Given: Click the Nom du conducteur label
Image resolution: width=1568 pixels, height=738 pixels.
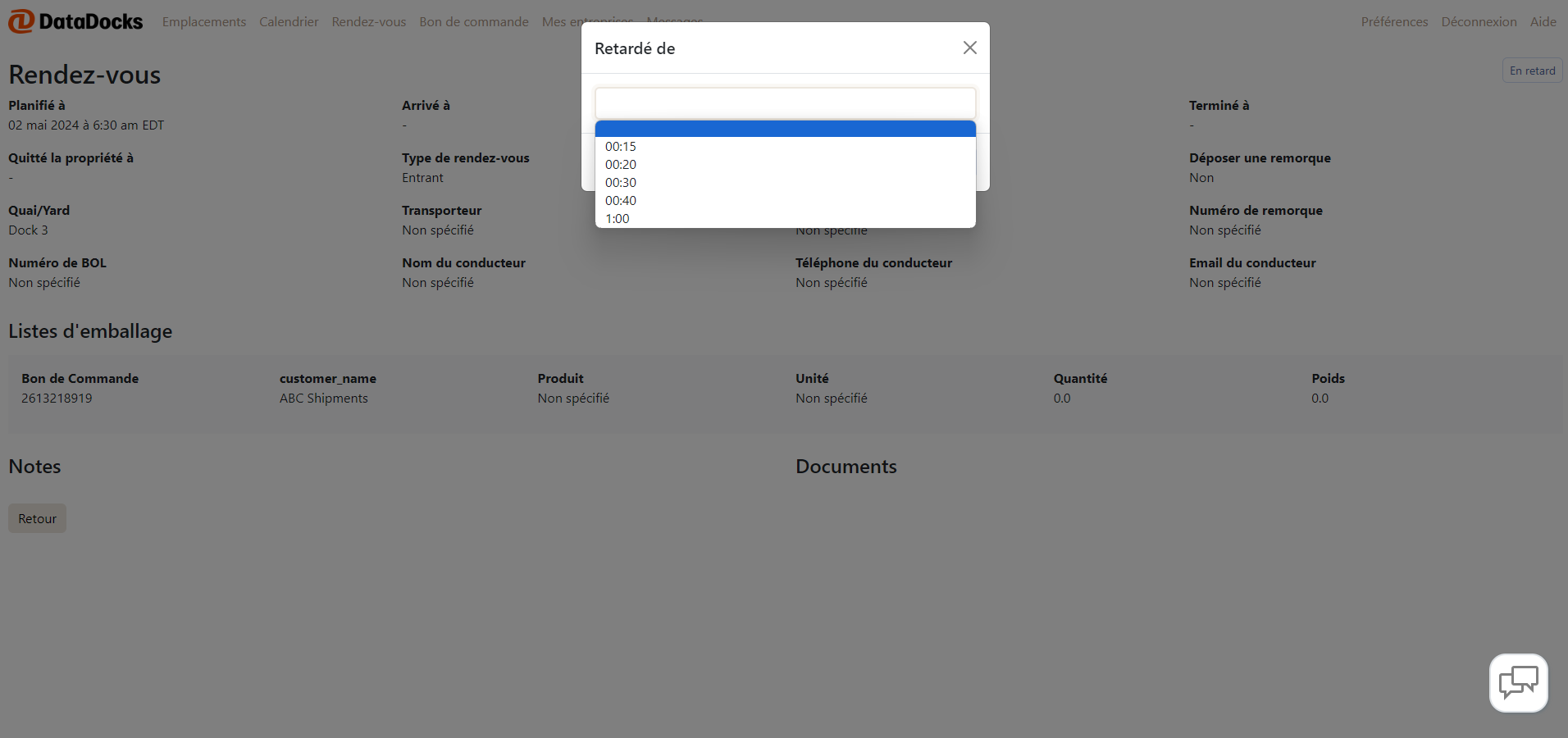Looking at the screenshot, I should coord(463,262).
